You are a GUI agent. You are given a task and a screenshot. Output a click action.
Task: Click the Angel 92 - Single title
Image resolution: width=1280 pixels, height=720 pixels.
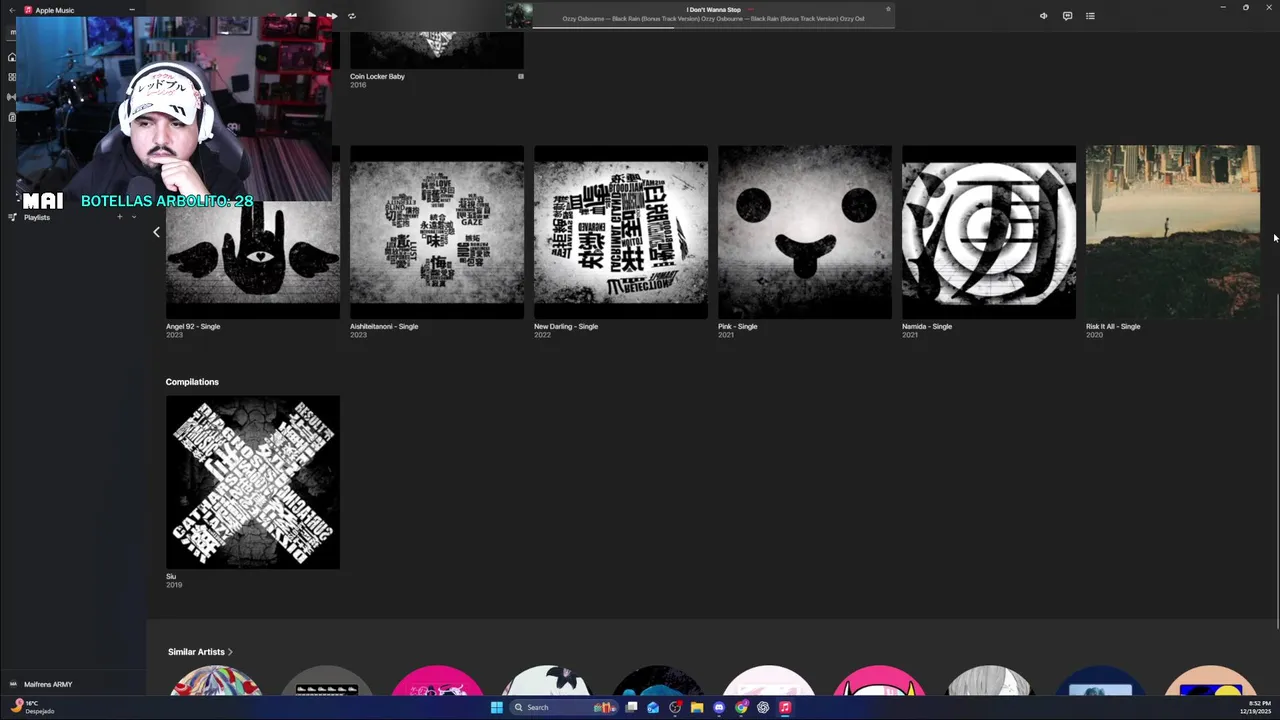tap(193, 326)
